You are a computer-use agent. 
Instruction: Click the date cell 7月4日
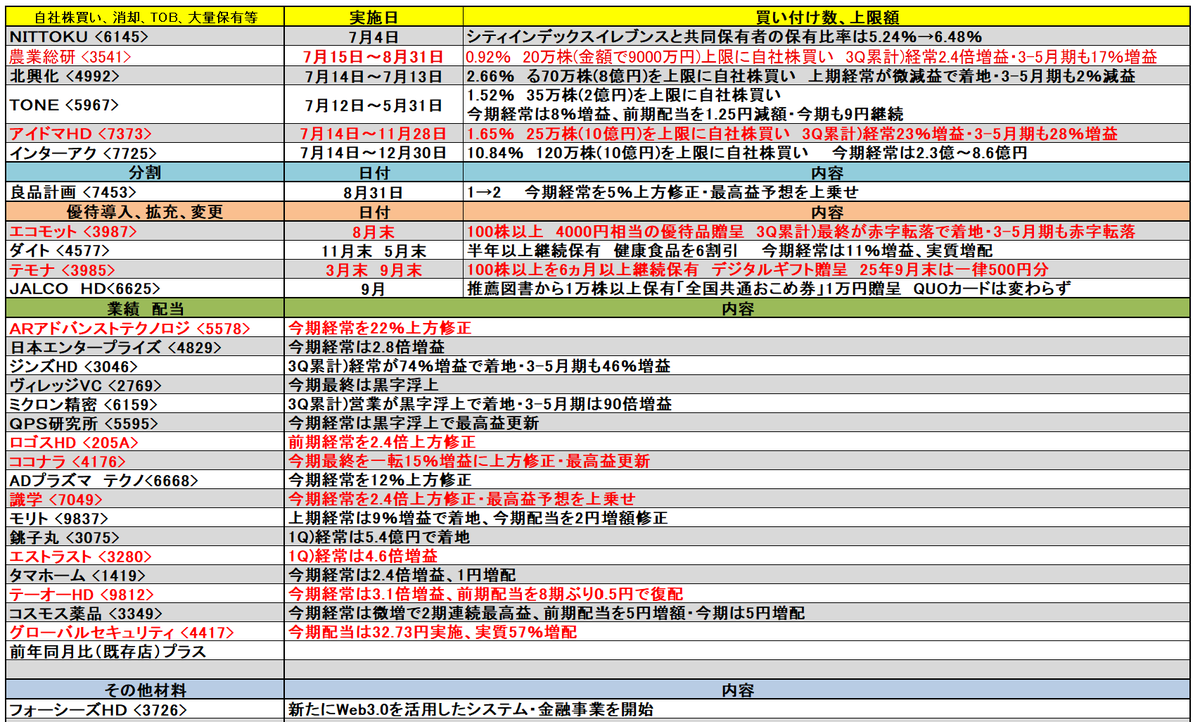pos(374,36)
